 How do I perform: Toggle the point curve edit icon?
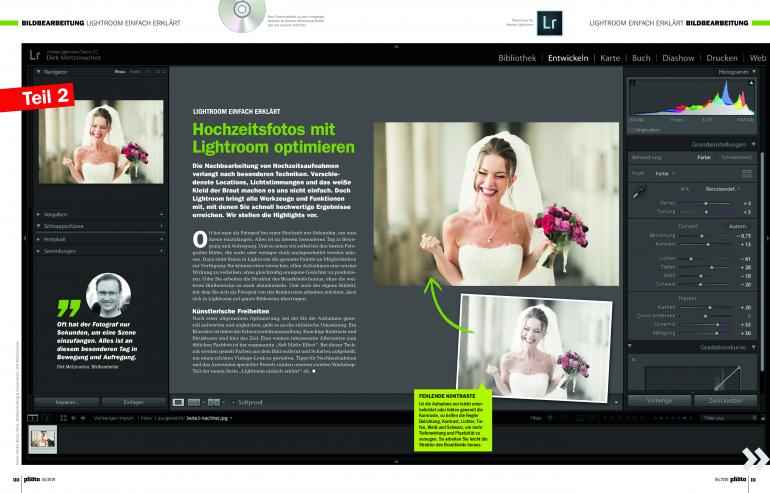coord(634,359)
